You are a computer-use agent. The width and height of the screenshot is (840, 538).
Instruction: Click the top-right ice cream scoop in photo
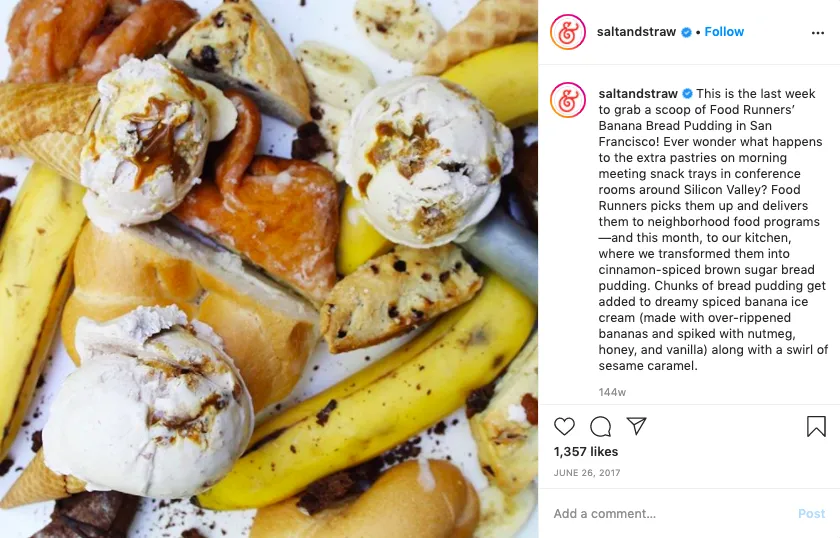click(x=424, y=160)
